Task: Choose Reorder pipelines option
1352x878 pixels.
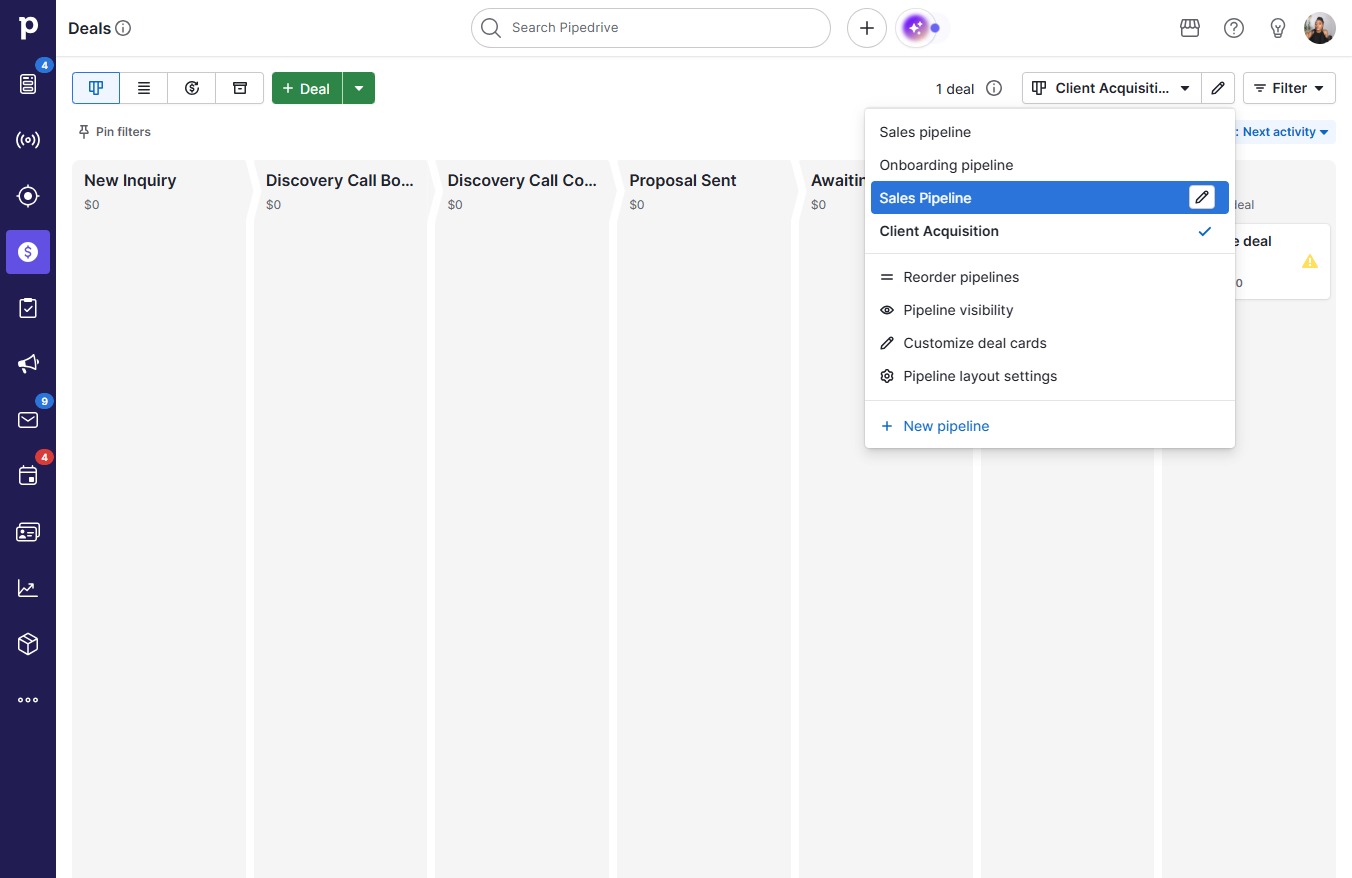Action: point(1050,277)
